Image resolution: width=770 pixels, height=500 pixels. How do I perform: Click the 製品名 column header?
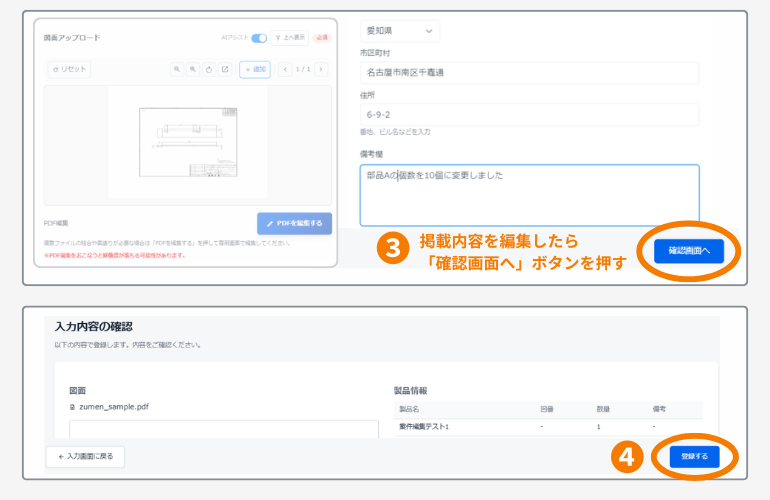409,409
